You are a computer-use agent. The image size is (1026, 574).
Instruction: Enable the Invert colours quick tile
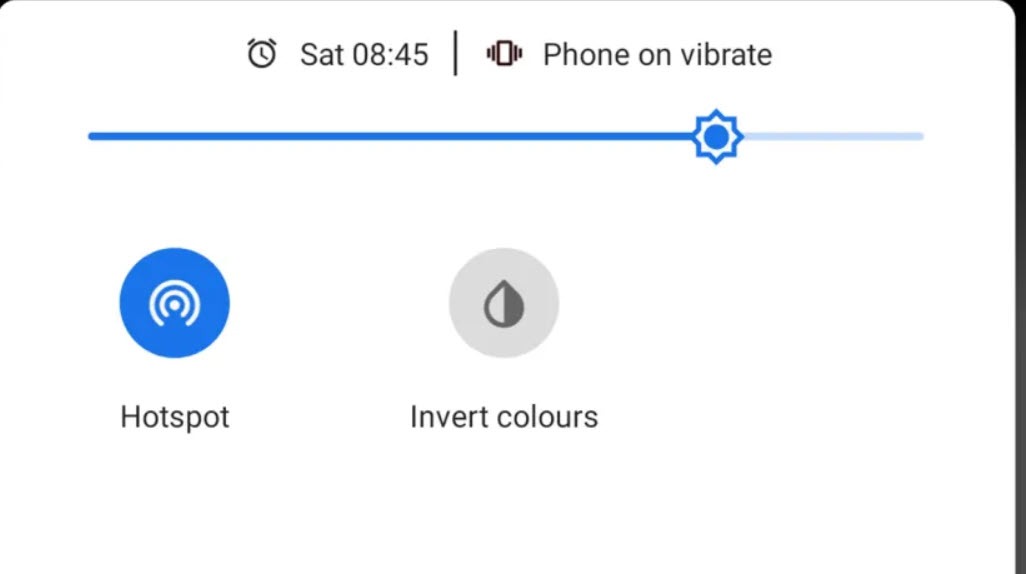click(504, 303)
